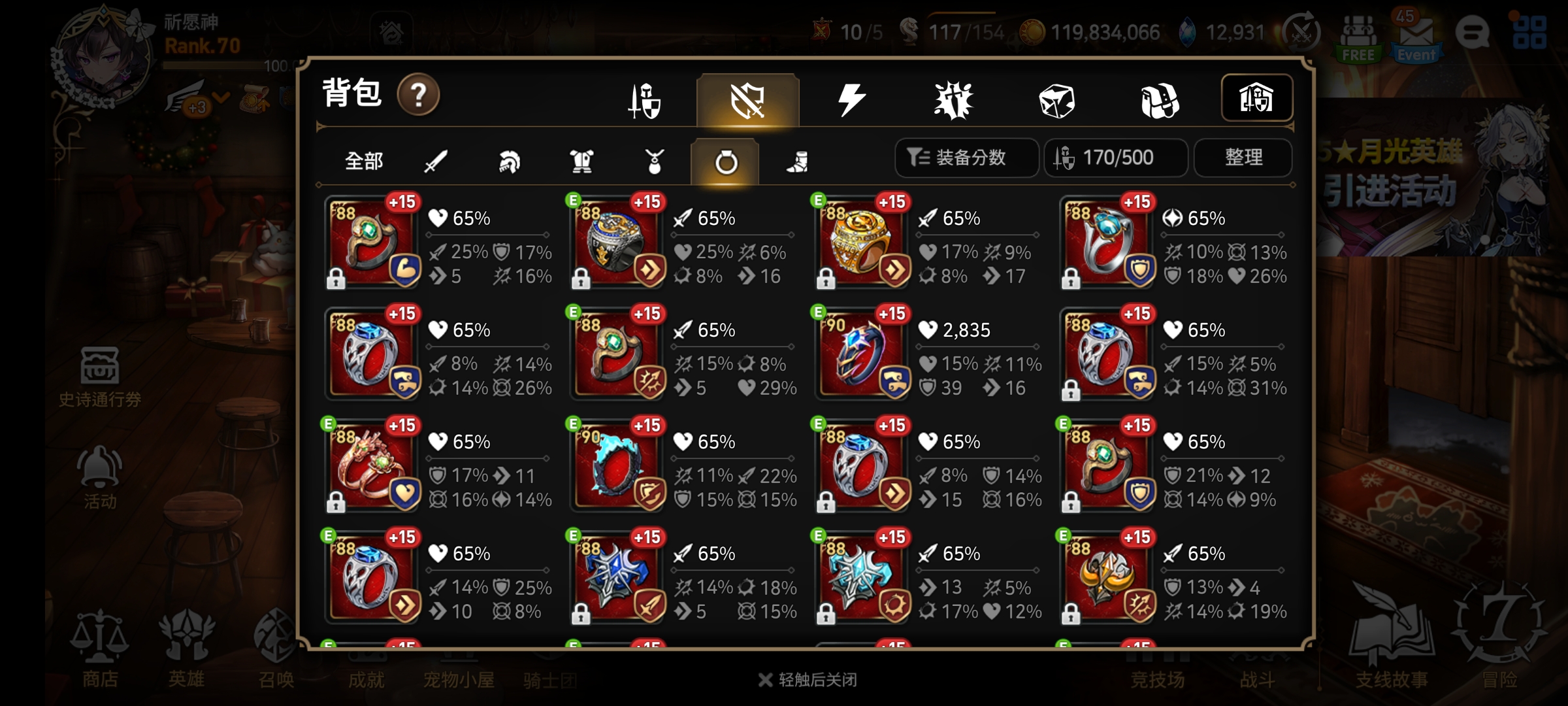
Task: Open the lightning bolt inventory category
Action: click(851, 100)
